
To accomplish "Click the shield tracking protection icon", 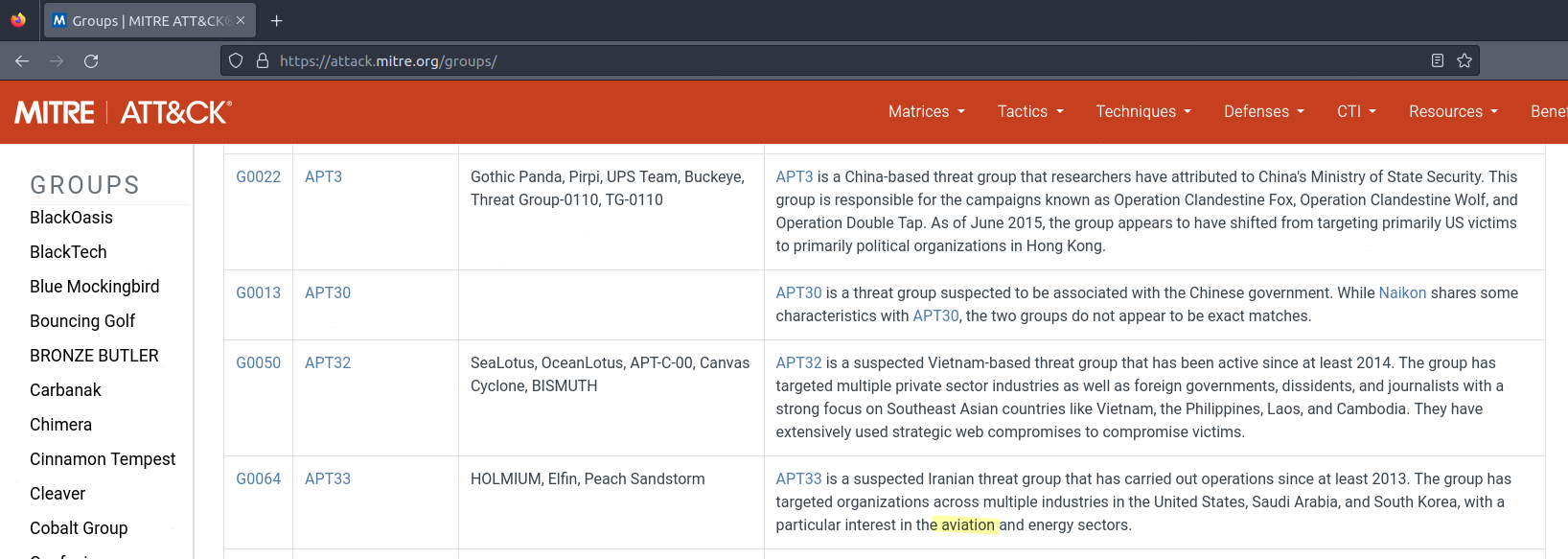I will point(236,61).
